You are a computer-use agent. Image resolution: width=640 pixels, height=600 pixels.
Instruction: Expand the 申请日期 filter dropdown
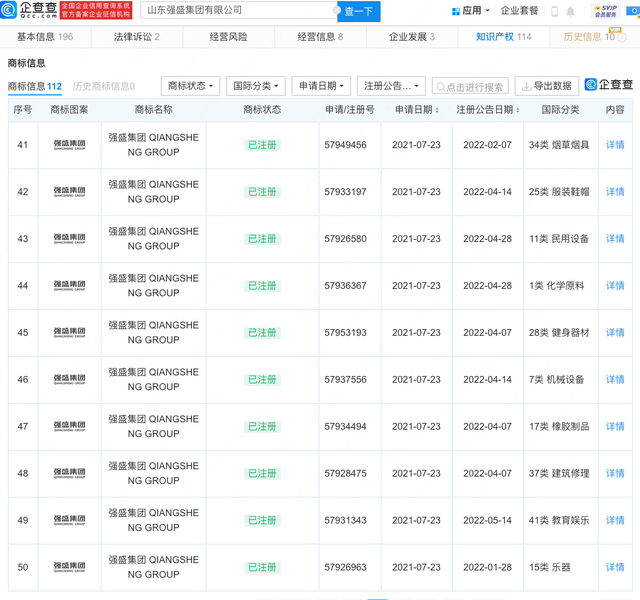point(321,86)
